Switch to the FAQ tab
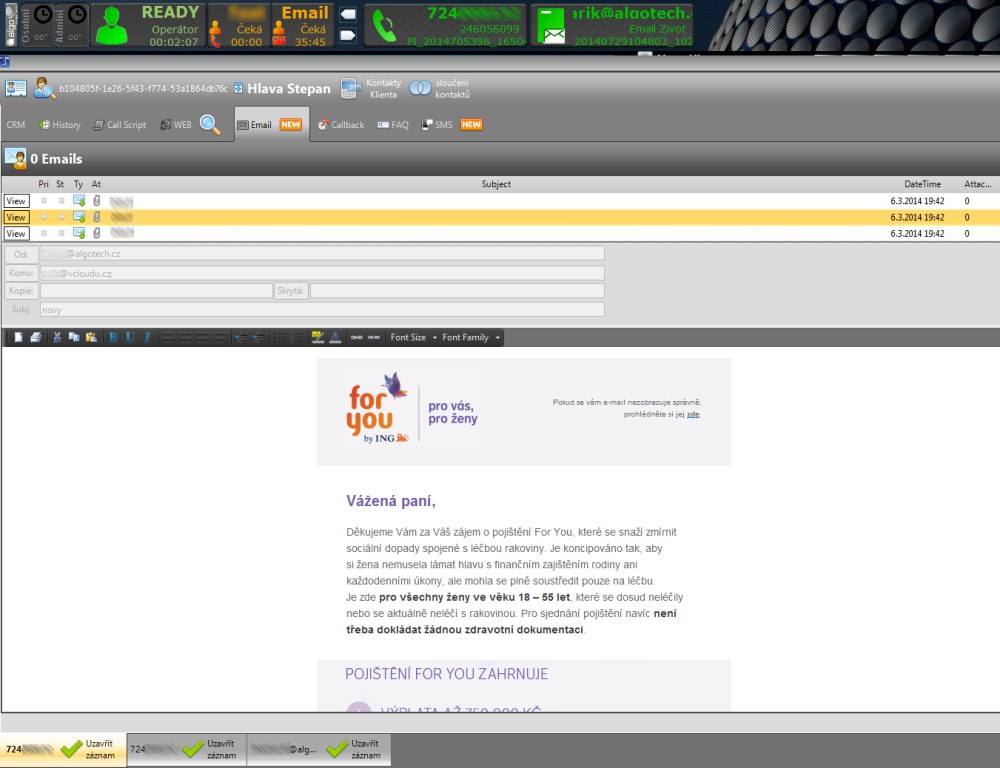Screen dimensions: 1000x768 393,125
